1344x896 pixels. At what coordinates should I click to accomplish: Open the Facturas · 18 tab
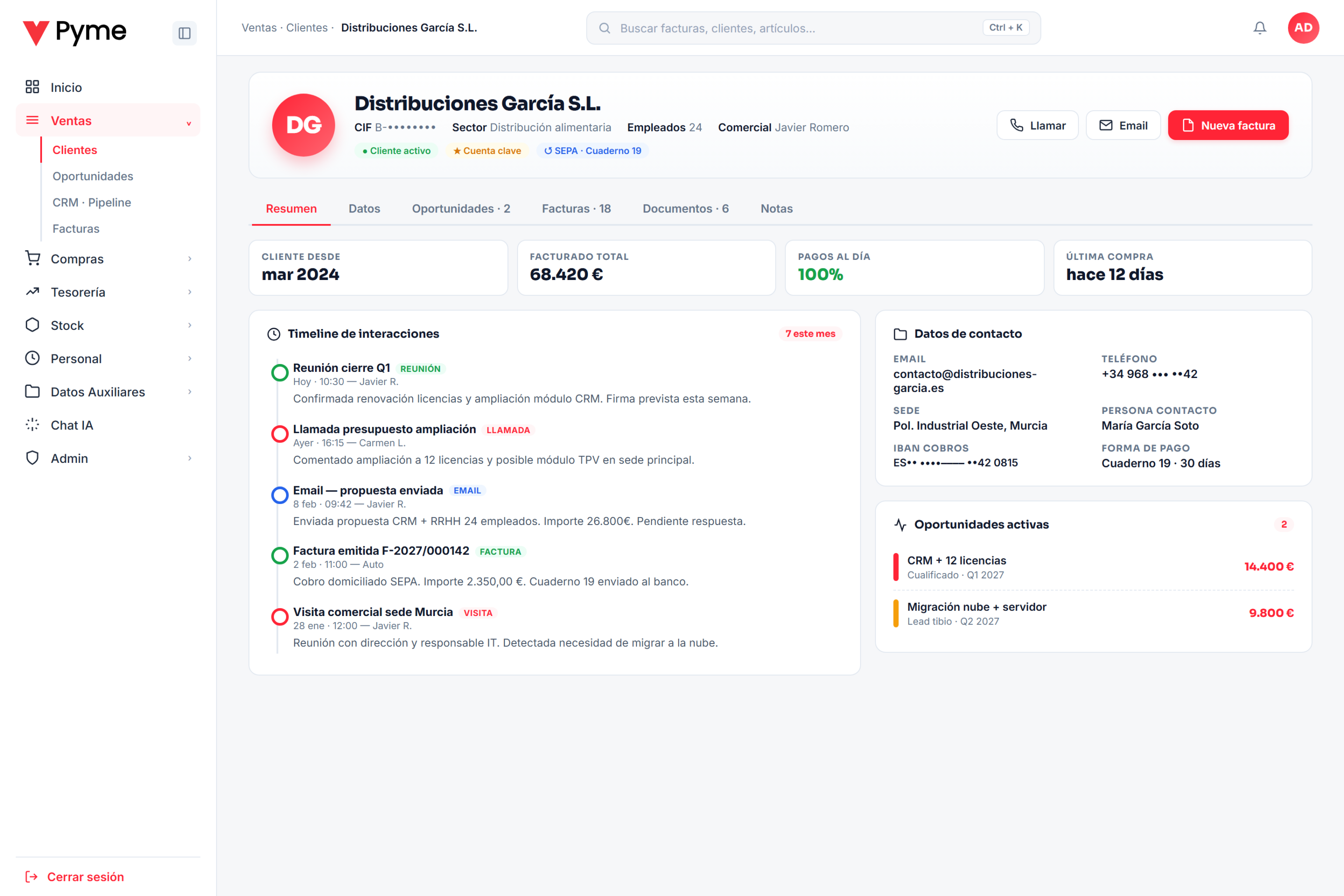pos(576,209)
